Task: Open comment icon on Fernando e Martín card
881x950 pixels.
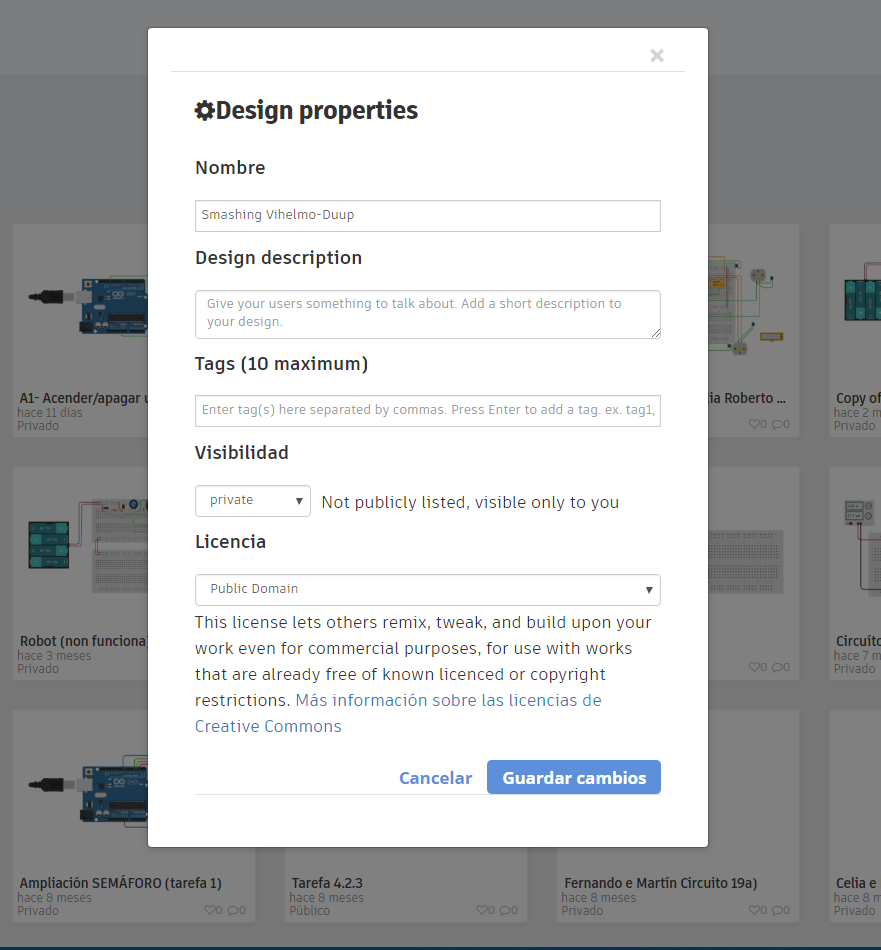Action: coord(779,911)
